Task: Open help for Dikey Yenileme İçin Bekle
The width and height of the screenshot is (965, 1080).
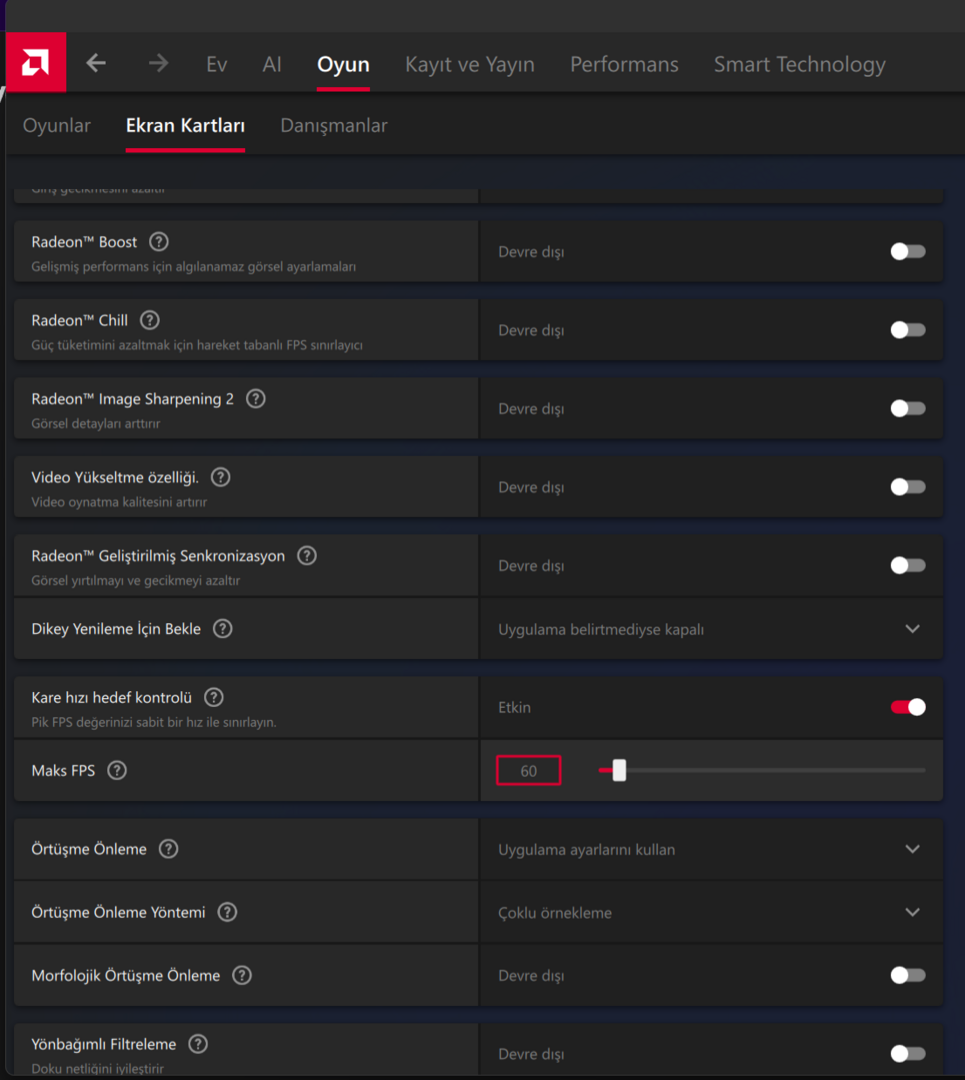Action: (222, 629)
